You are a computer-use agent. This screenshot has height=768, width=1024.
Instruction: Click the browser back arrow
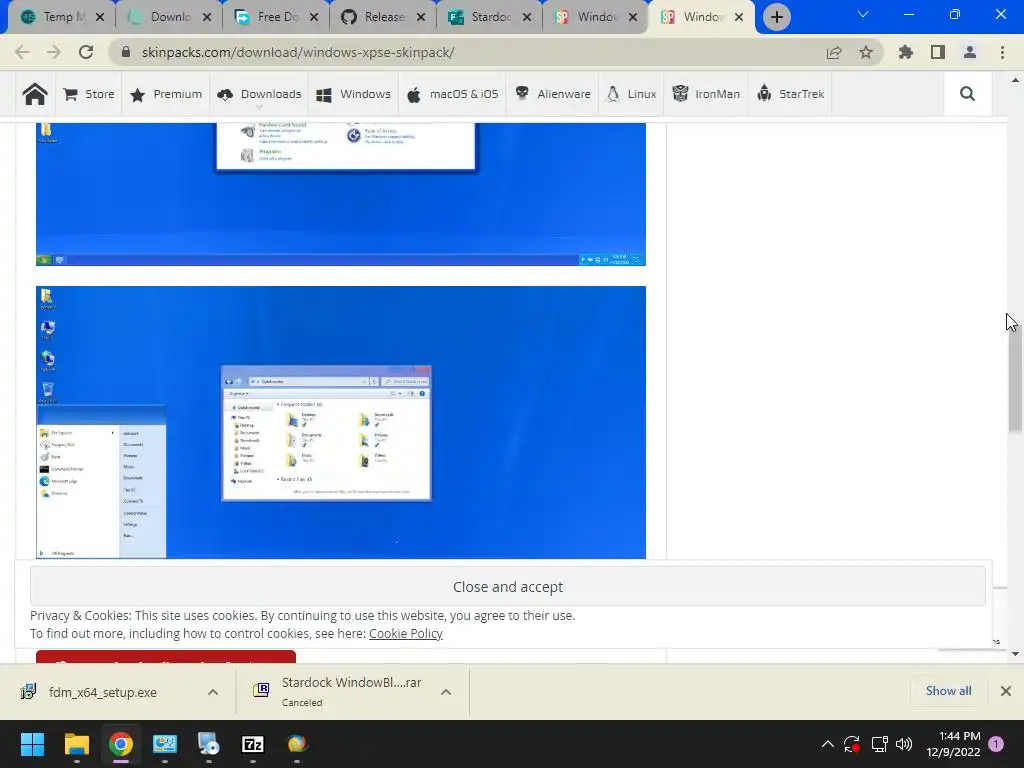pos(22,52)
